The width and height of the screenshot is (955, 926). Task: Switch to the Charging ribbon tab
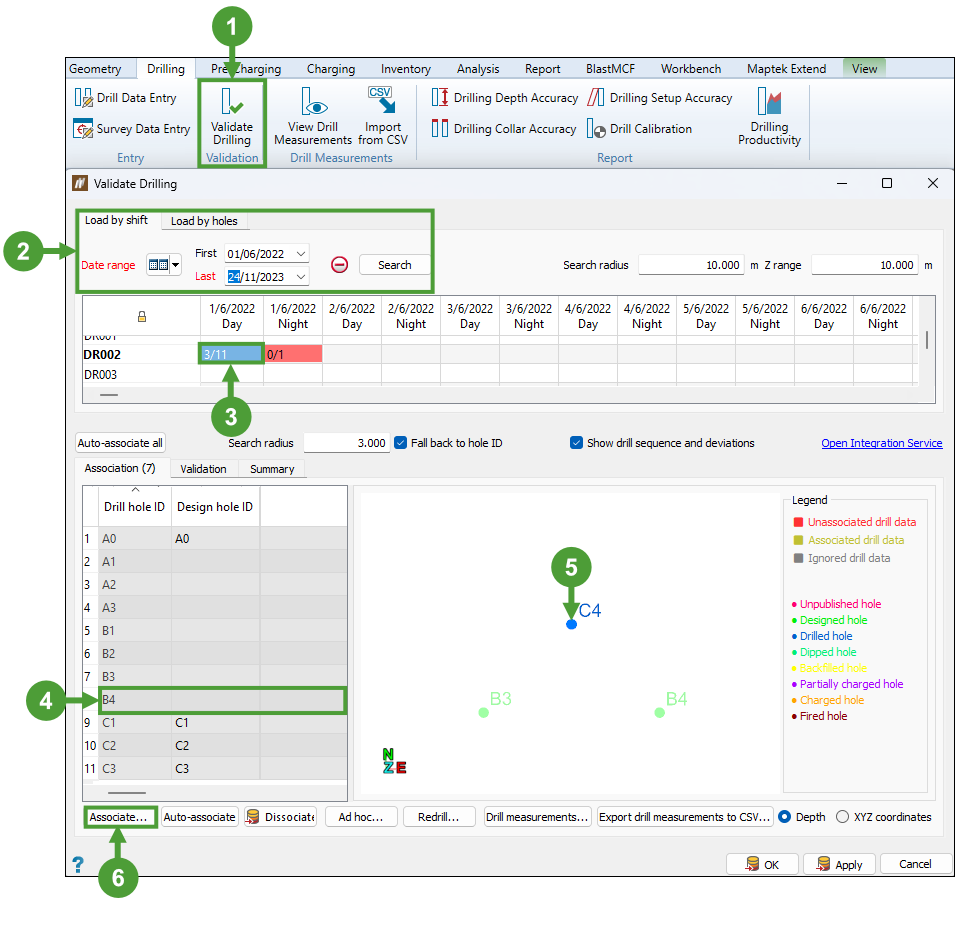(331, 69)
